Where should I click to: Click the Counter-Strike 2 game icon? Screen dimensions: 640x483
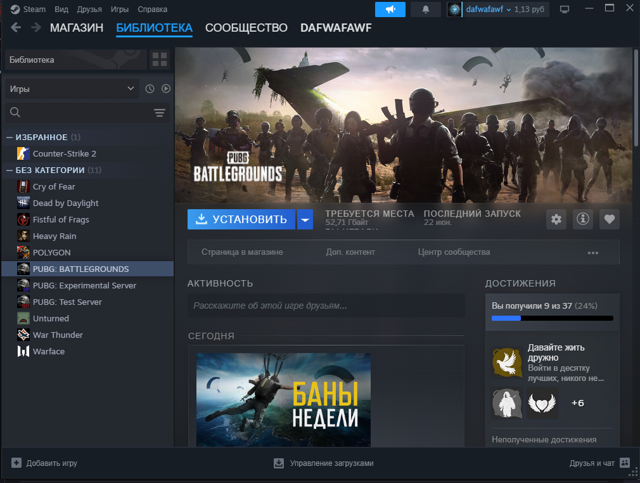(x=23, y=154)
